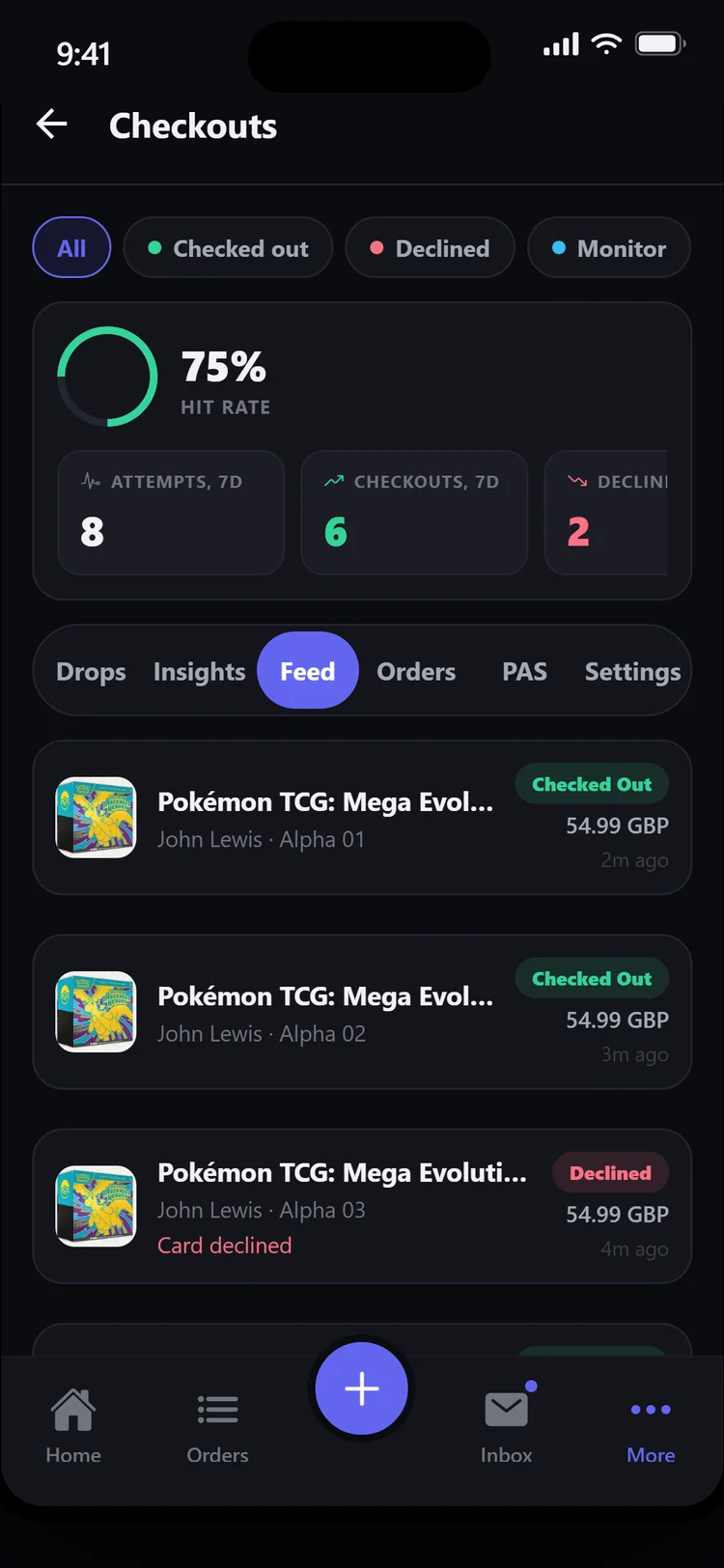Tap the blue plus floating button

coord(362,1388)
